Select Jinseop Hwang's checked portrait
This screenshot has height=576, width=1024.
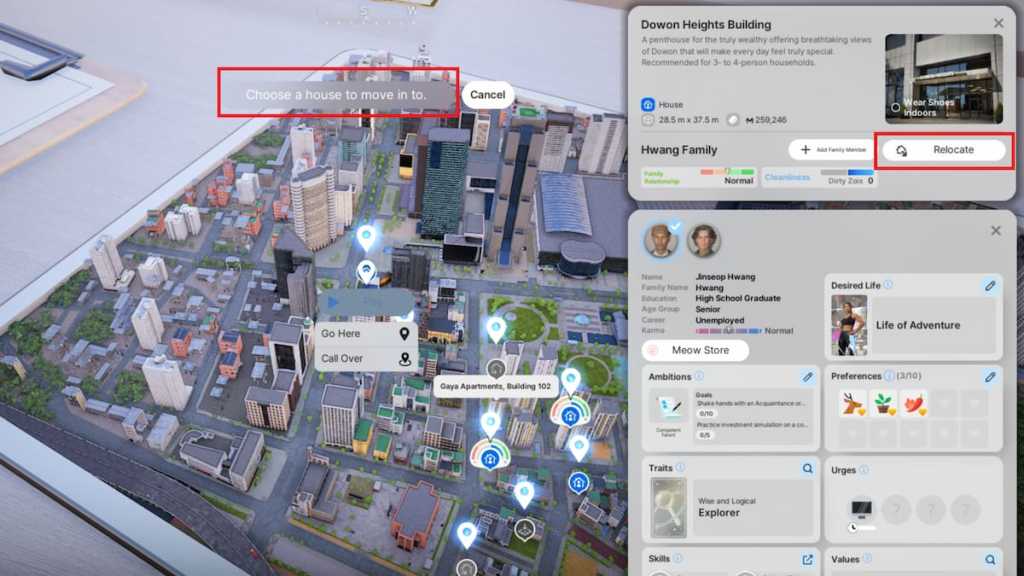(659, 240)
